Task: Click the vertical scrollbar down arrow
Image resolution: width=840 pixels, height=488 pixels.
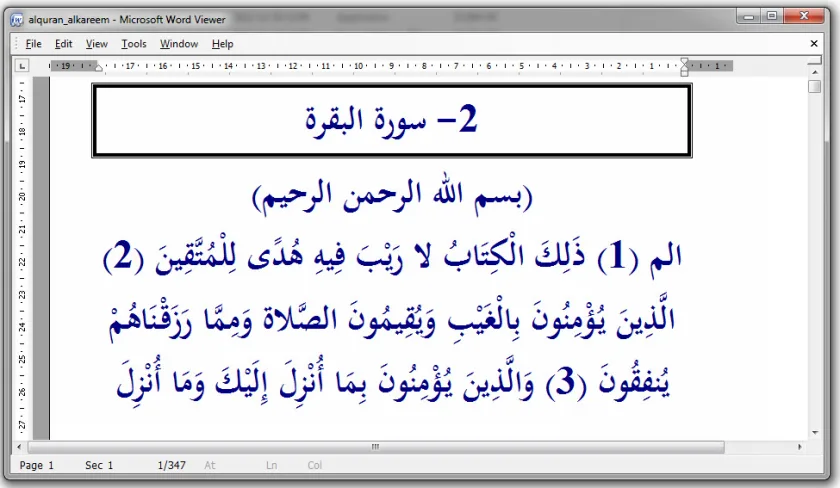Action: (x=815, y=433)
